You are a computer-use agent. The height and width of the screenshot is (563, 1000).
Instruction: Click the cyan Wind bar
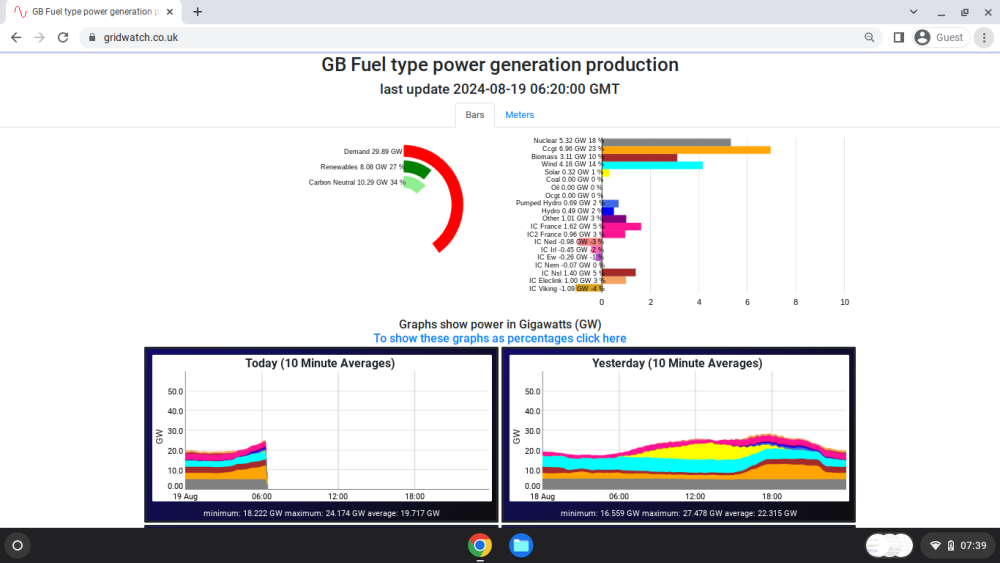pyautogui.click(x=652, y=165)
